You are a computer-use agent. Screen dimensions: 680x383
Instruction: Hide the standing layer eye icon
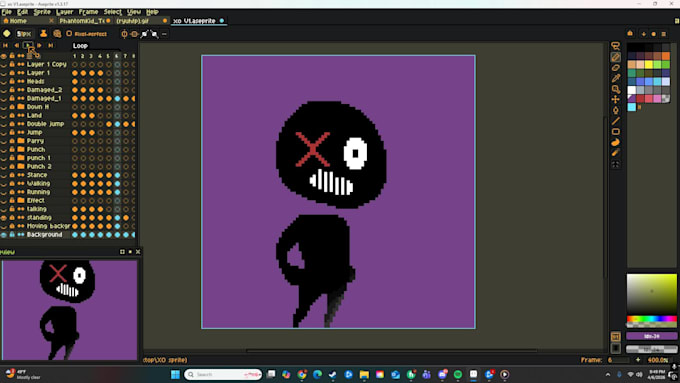4,218
